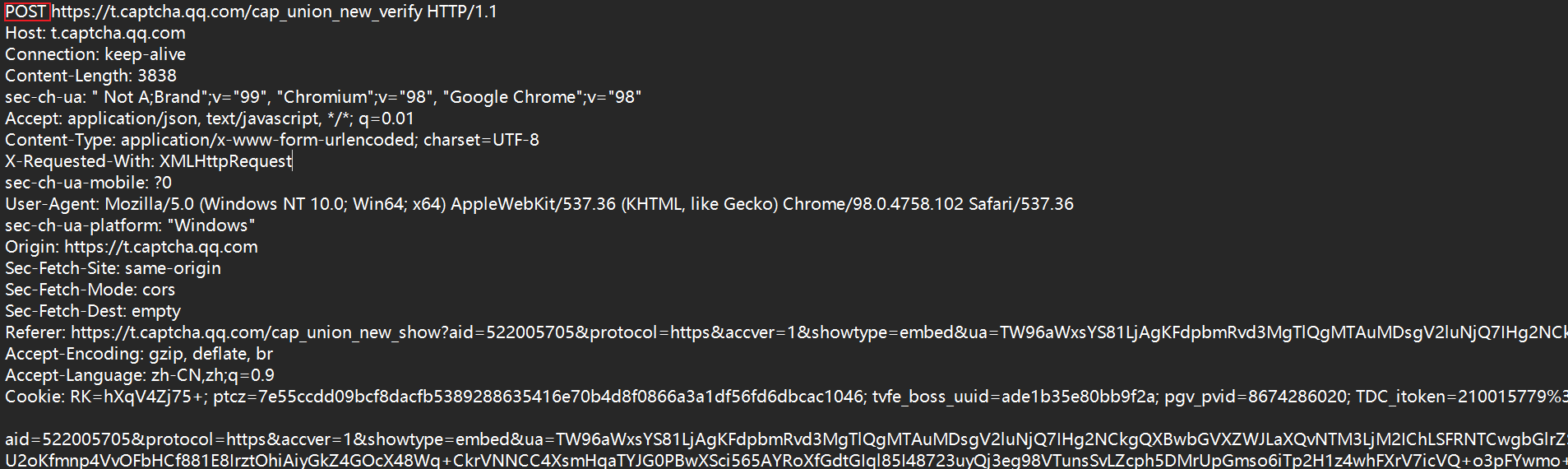Click the User-Agent header line

click(539, 204)
